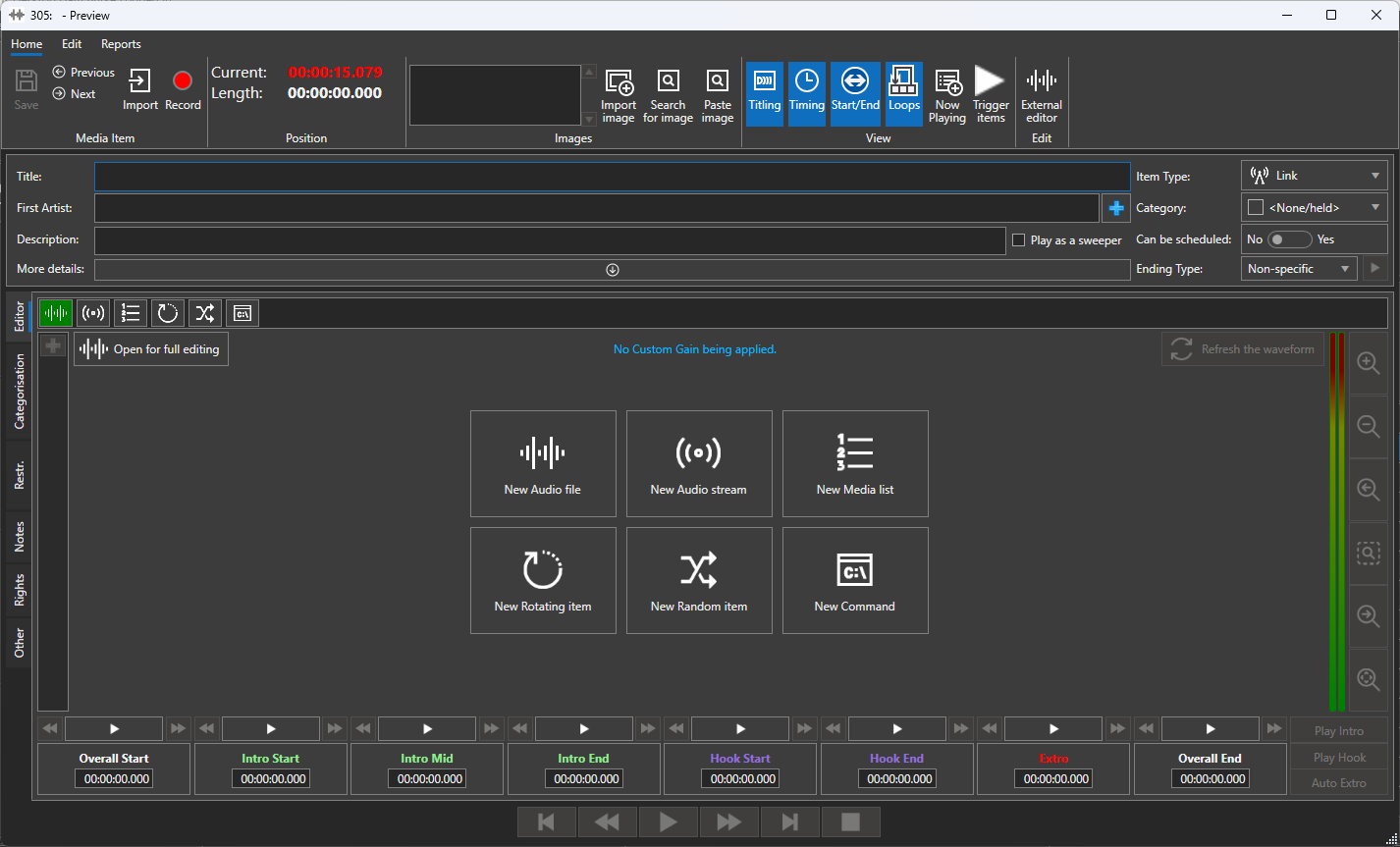
Task: Click the Play Intro button
Action: pos(1338,731)
